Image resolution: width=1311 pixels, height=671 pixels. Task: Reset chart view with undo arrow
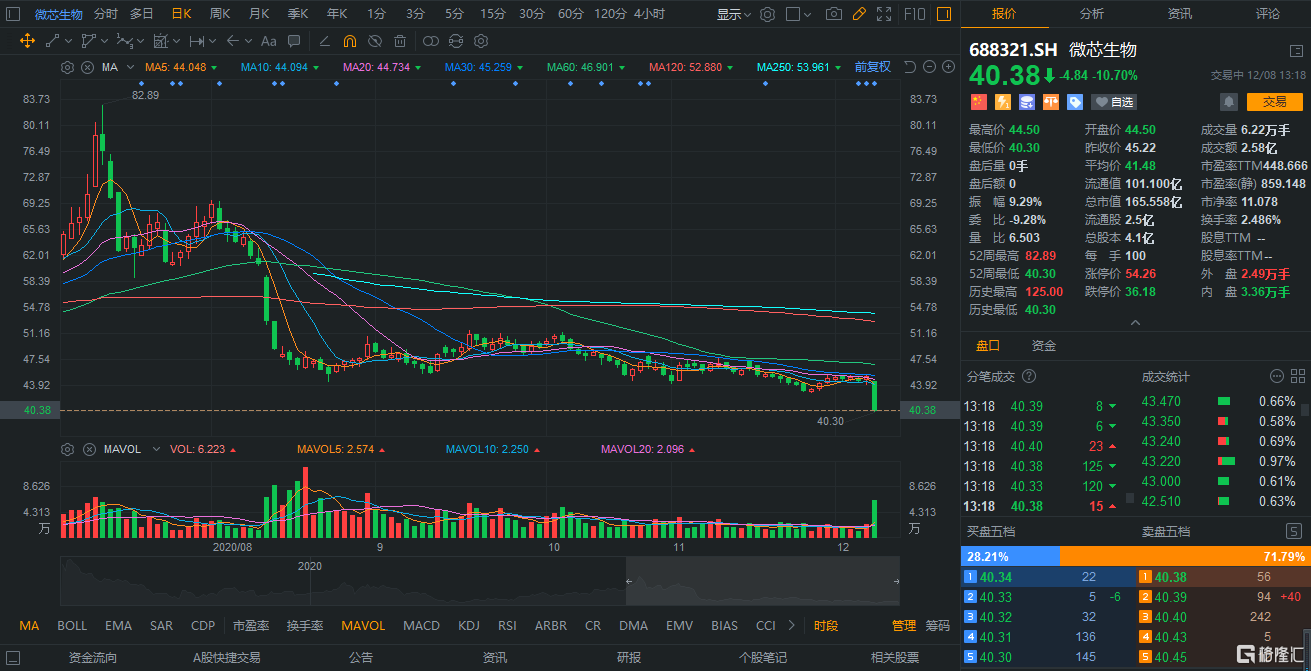click(x=910, y=67)
